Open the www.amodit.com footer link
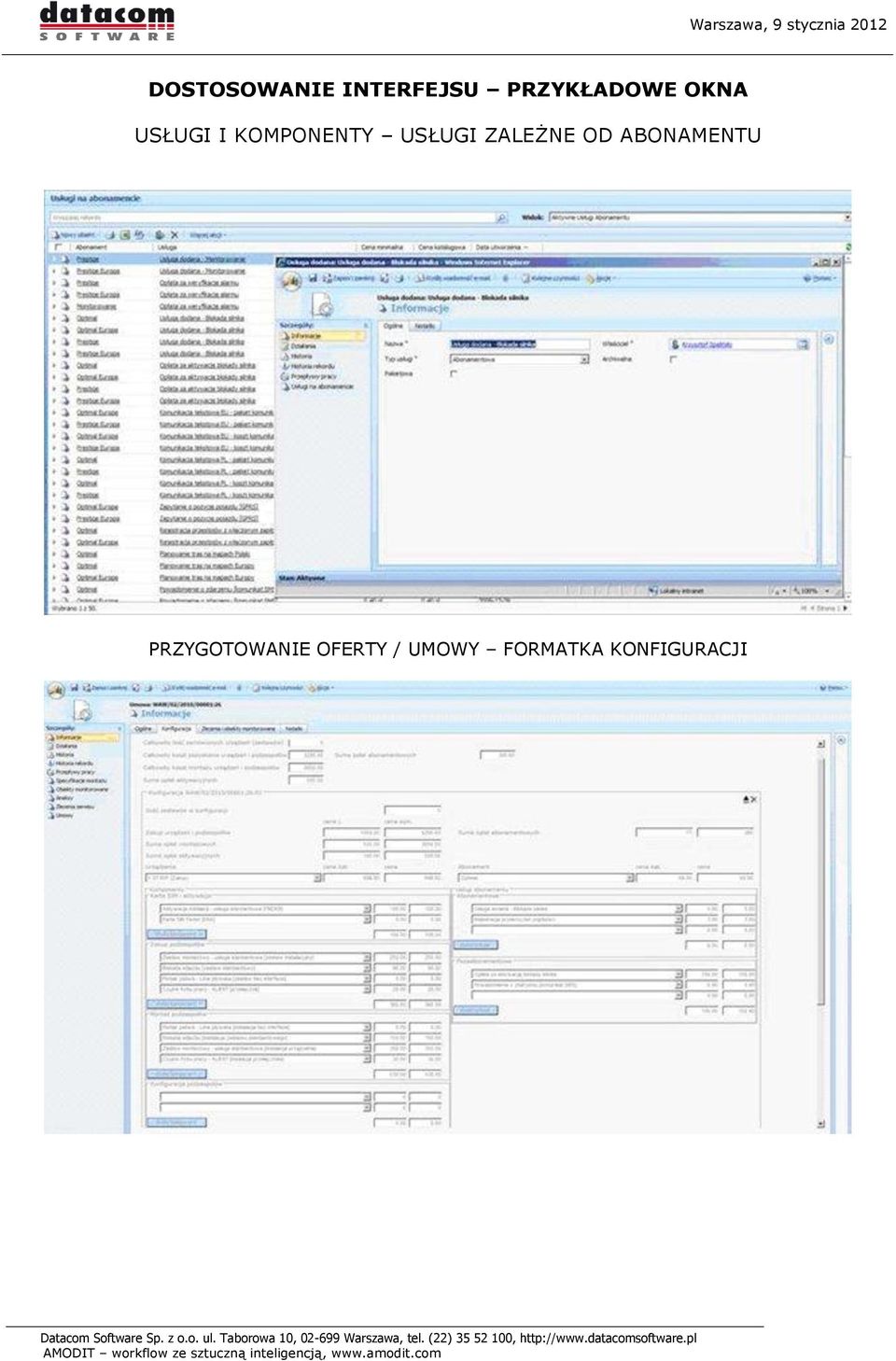896x1361 pixels. point(385,1353)
